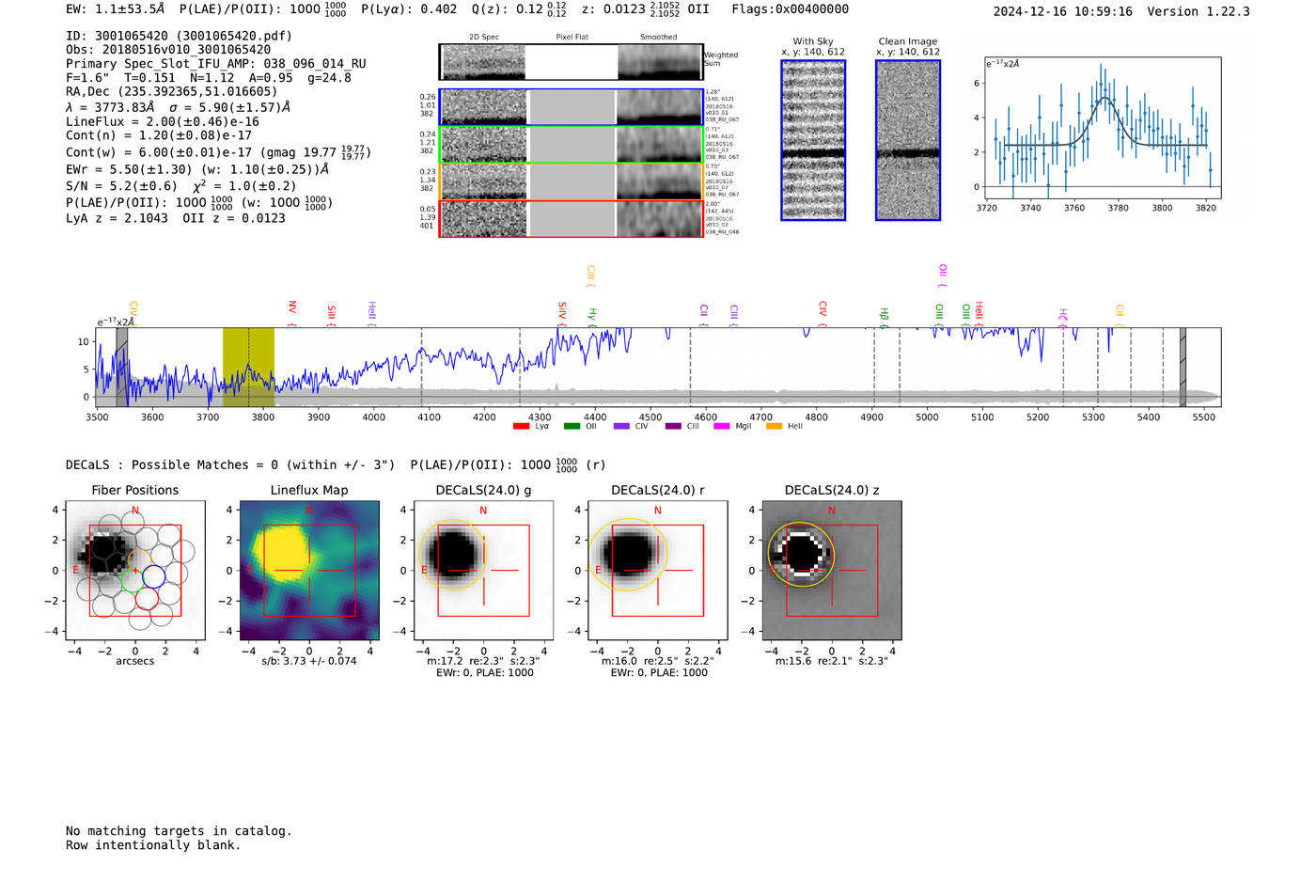Click the 2024-12-16 10:59:16 timestamp
The width and height of the screenshot is (1316, 896).
[1062, 11]
